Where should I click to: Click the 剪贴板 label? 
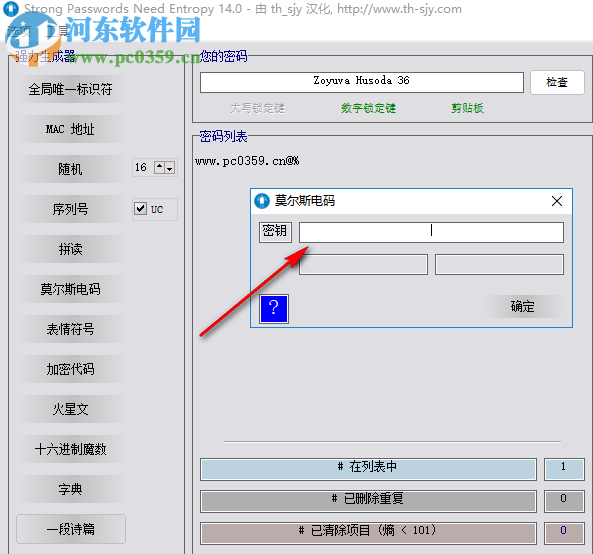(467, 109)
